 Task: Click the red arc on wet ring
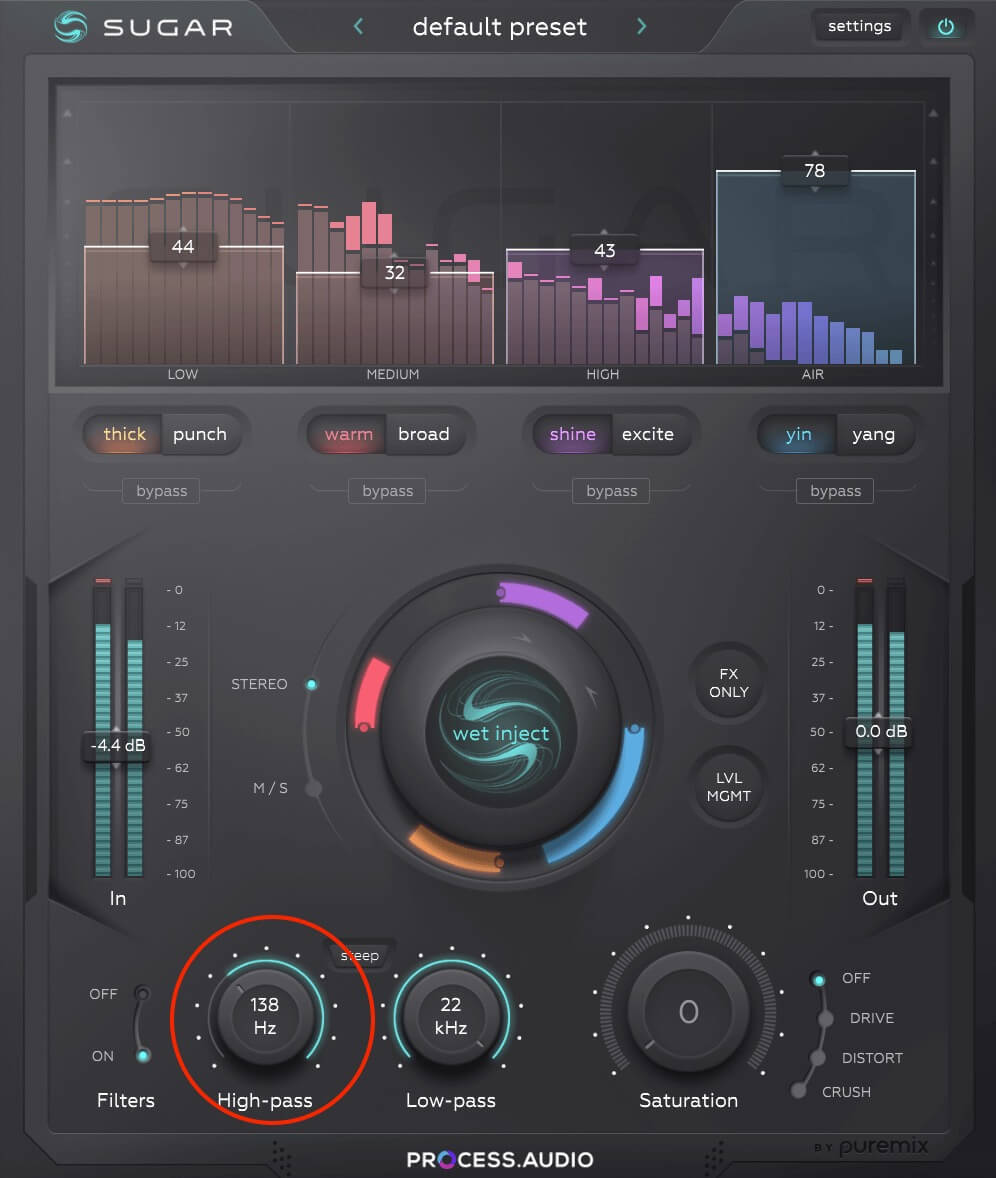[370, 695]
